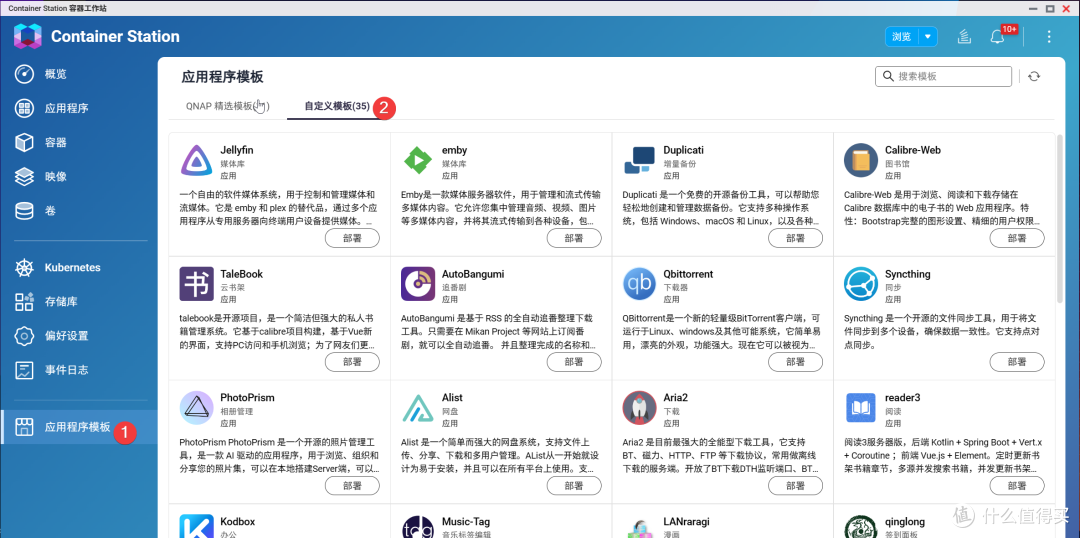Viewport: 1080px width, 538px height.
Task: Click the Container Station logo icon
Action: pyautogui.click(x=28, y=37)
